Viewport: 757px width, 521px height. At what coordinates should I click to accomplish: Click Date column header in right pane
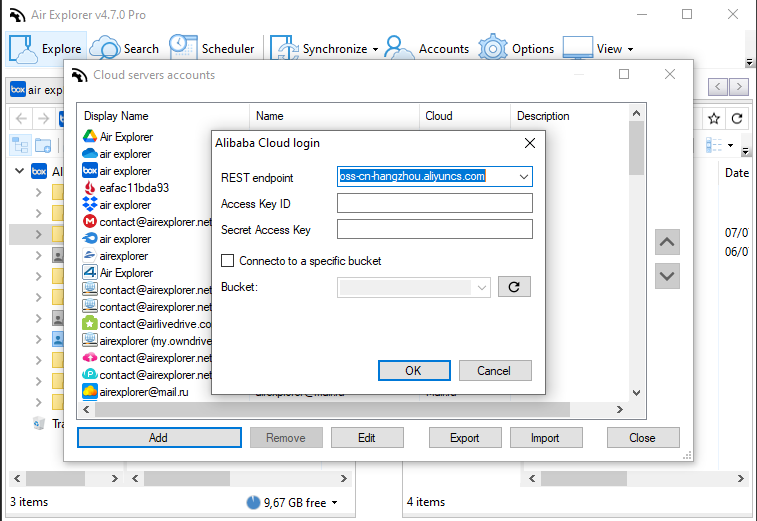737,173
